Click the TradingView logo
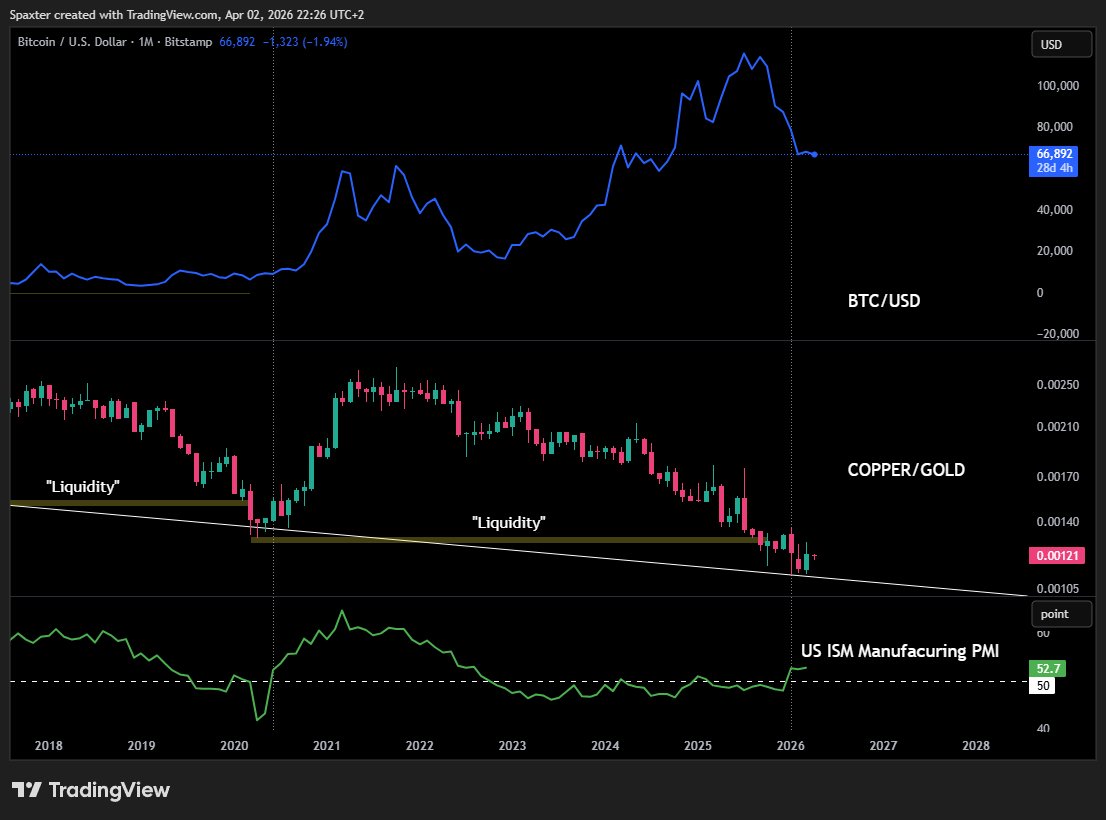 pos(91,790)
